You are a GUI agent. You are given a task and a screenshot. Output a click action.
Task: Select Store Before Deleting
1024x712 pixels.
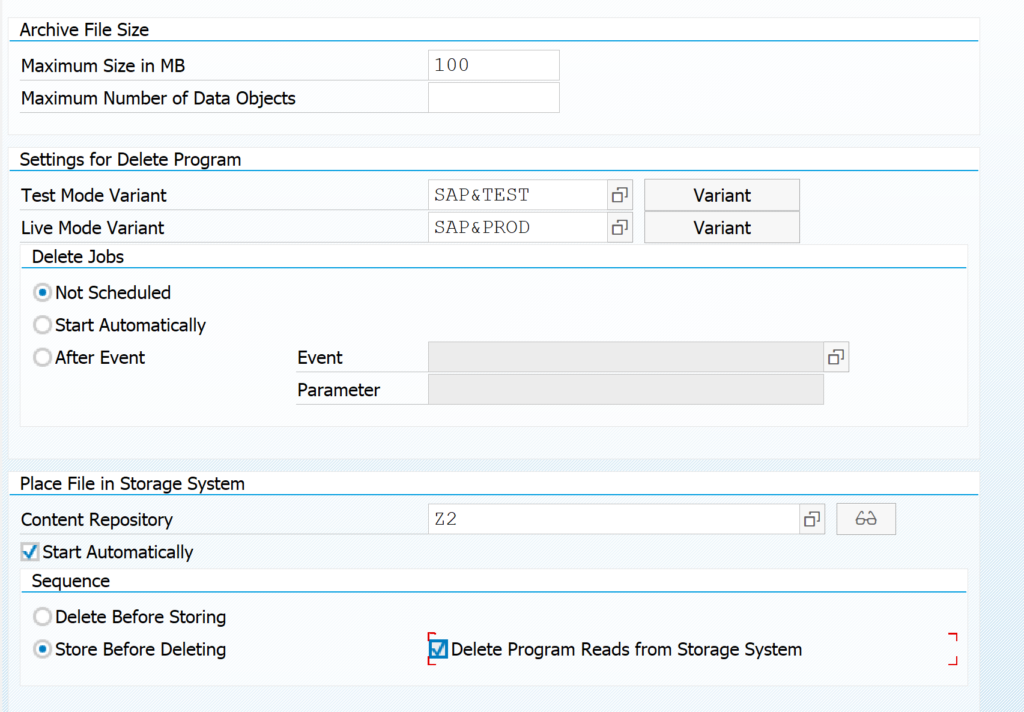click(x=42, y=649)
